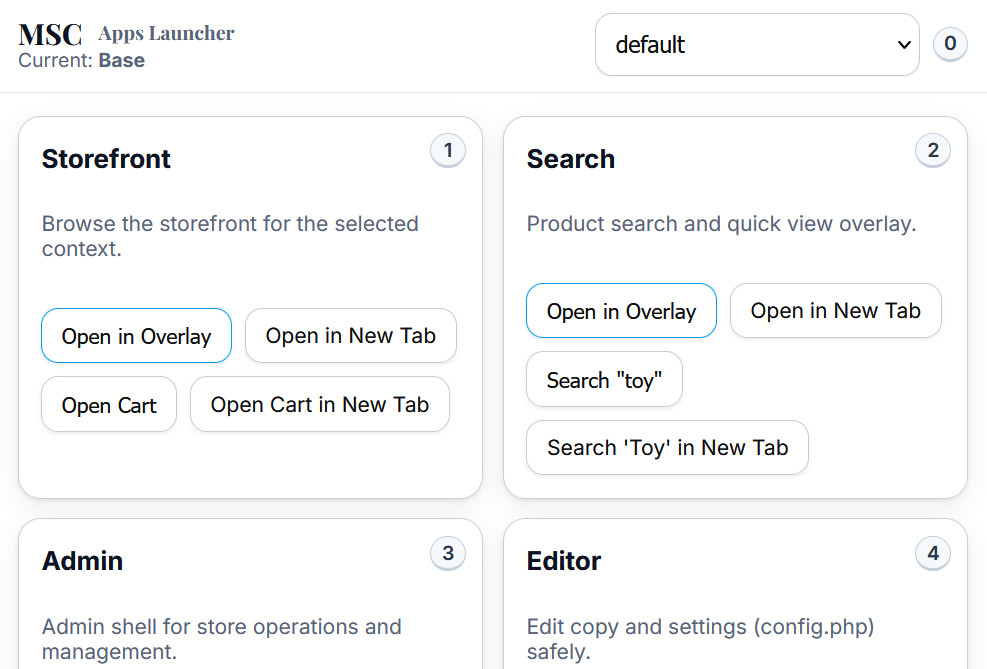Screen dimensions: 987x669
Task: Select the Admin card heading
Action: click(82, 561)
